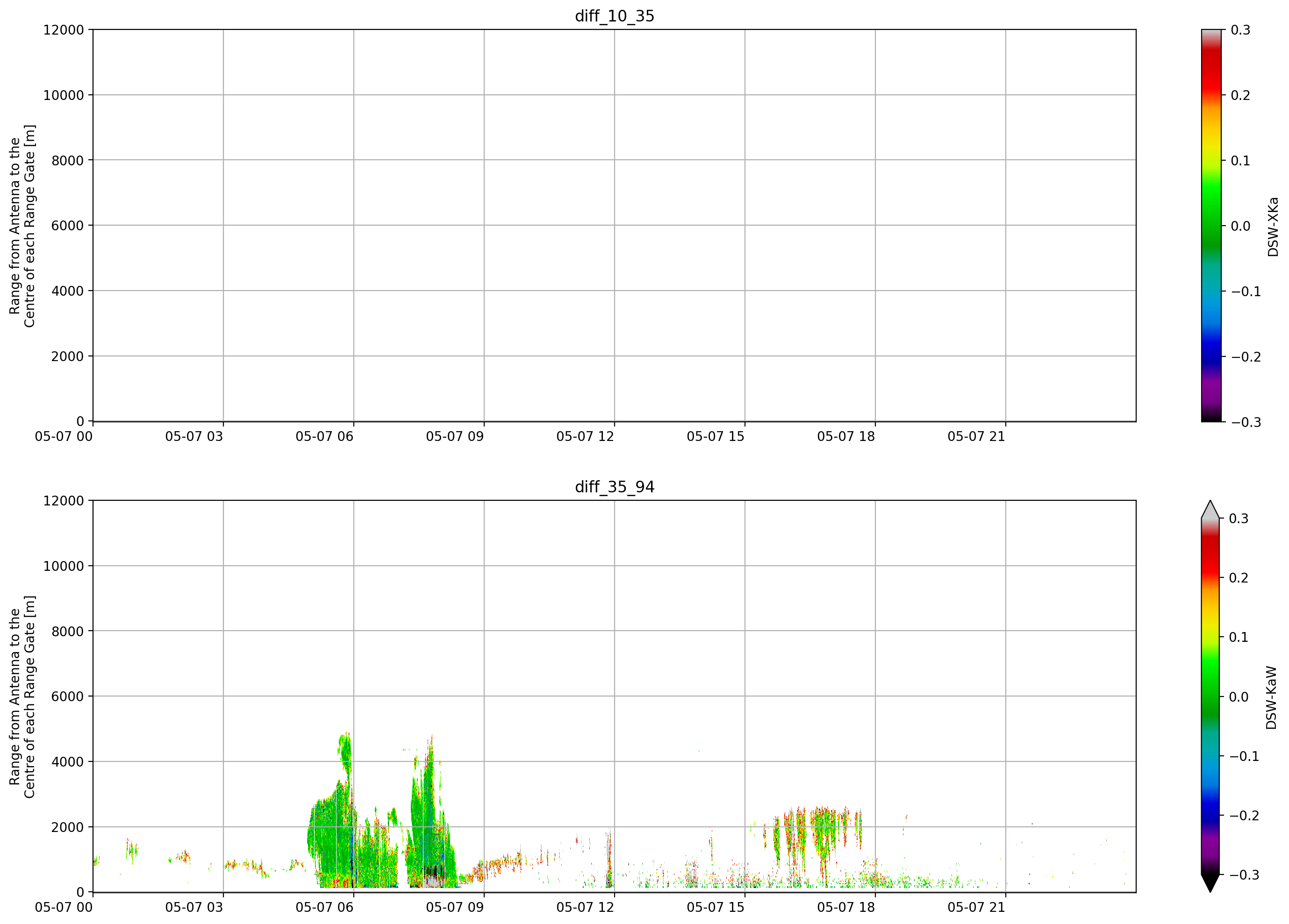Click the "05-07 18" x-tick under diff_10_35
Screen dimensions: 1289x924
tap(846, 437)
